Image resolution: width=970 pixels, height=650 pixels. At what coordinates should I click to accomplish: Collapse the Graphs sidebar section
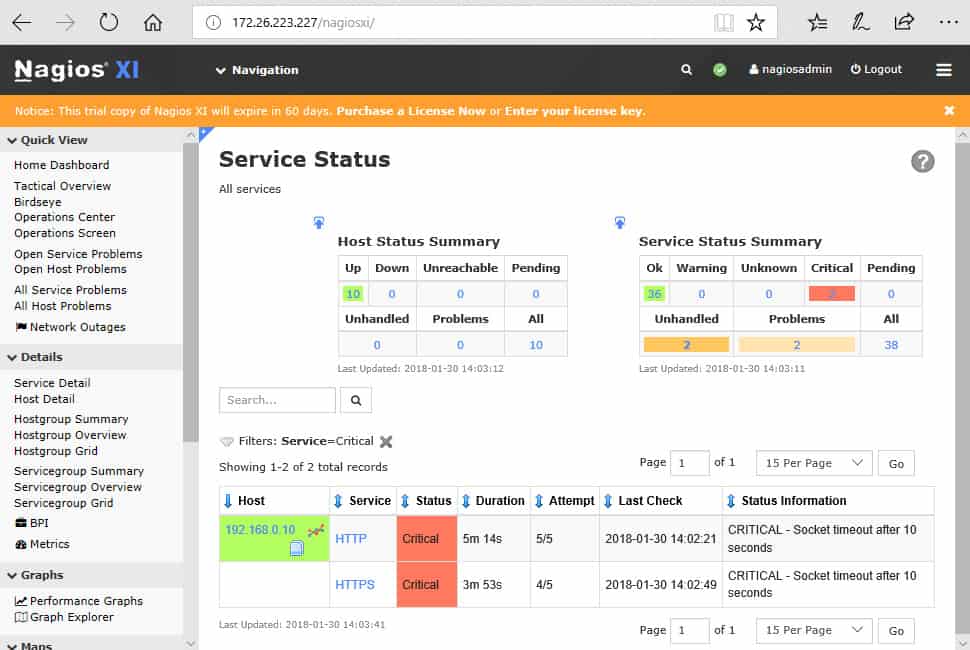(x=35, y=575)
